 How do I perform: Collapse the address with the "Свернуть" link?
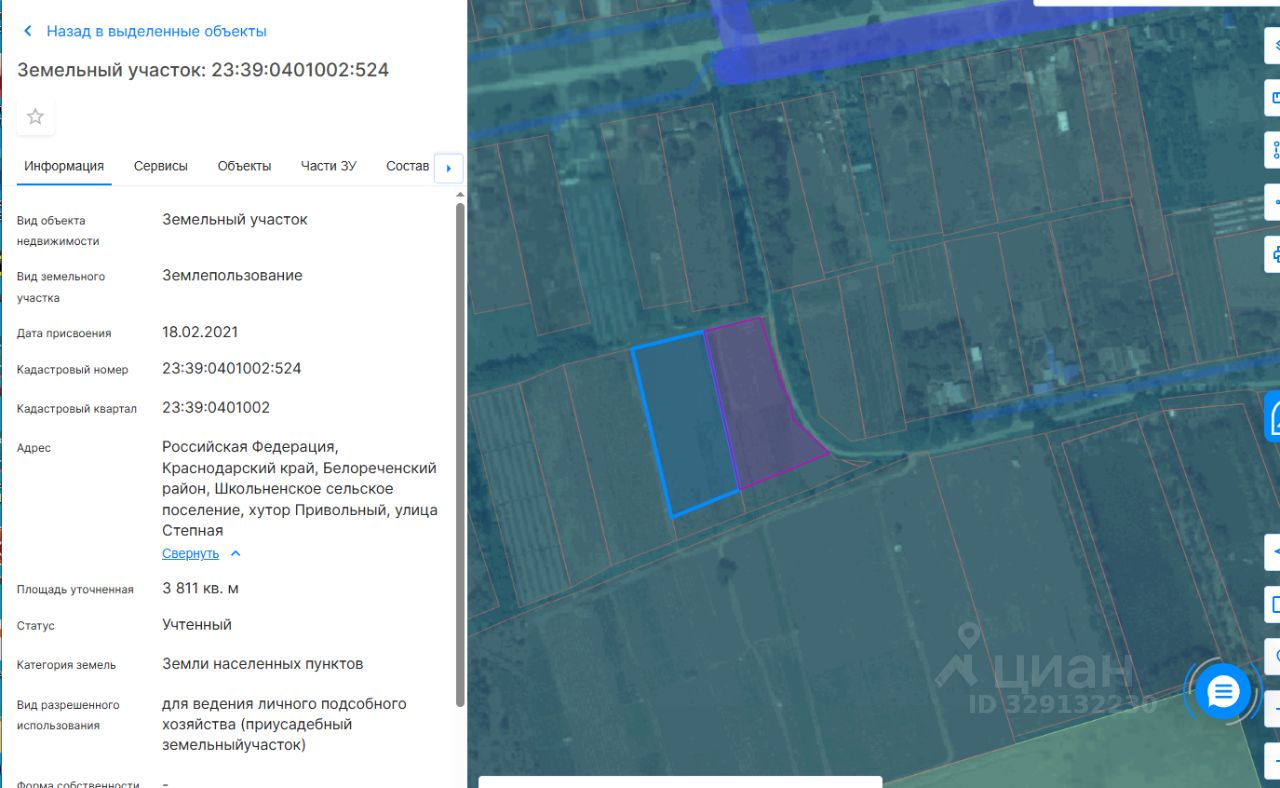click(x=201, y=553)
